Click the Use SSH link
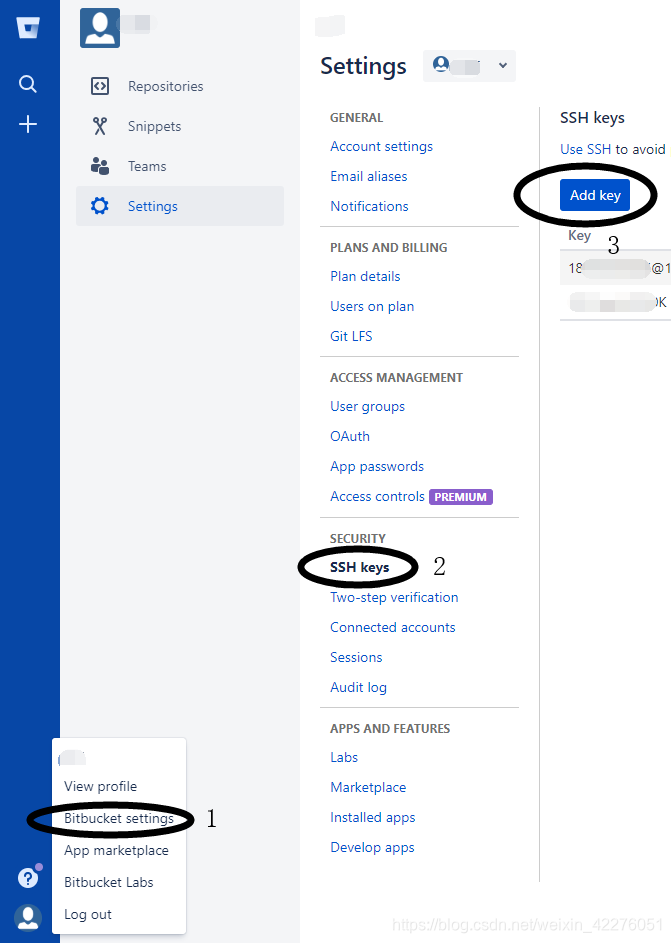This screenshot has height=943, width=671. tap(586, 149)
